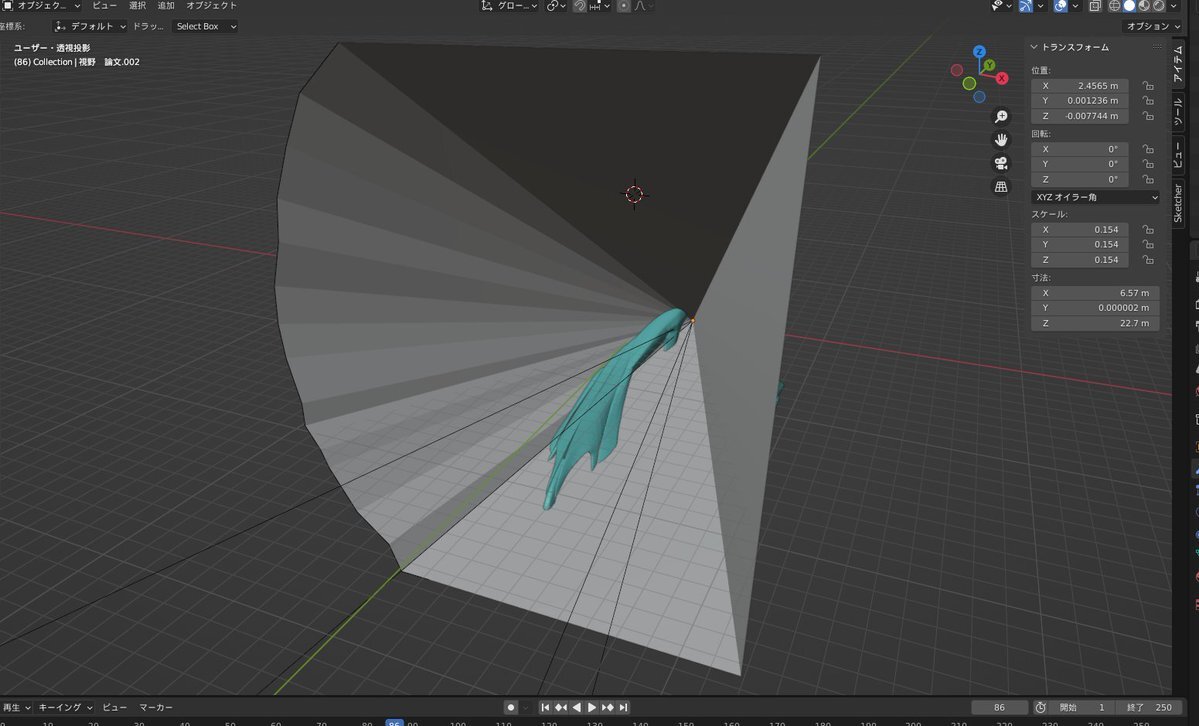Click position X value 2.4565 m

click(1080, 86)
